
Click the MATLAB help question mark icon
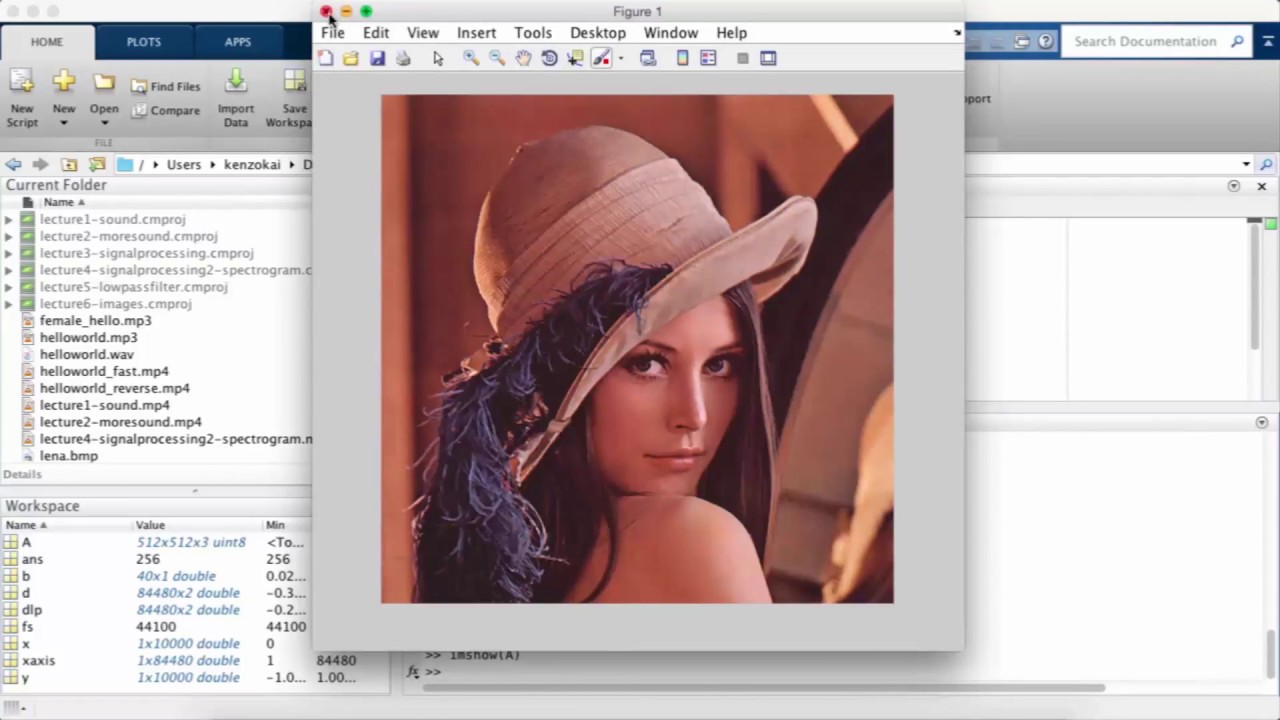(x=1045, y=42)
